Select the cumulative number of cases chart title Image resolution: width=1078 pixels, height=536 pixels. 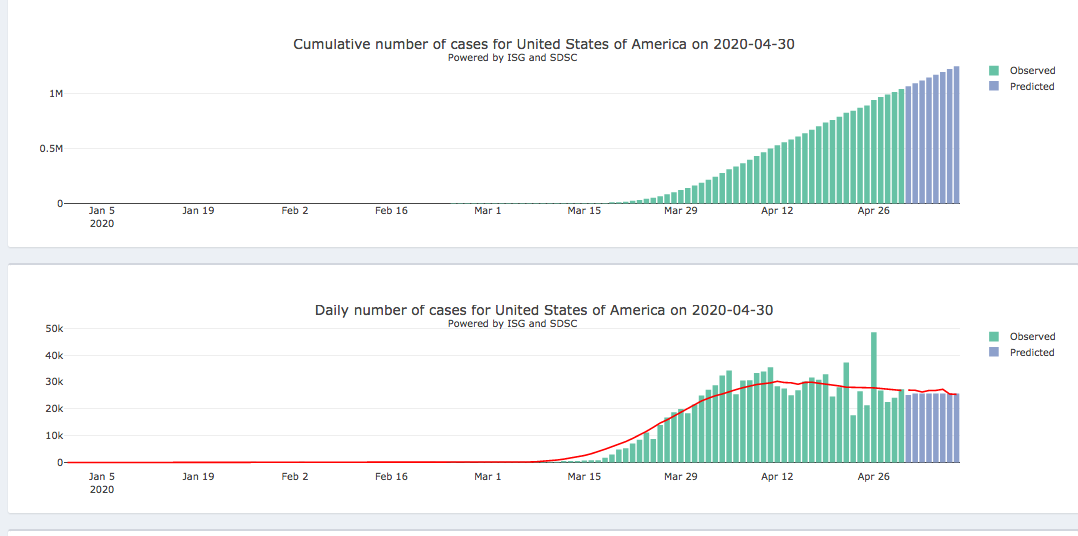pos(543,44)
